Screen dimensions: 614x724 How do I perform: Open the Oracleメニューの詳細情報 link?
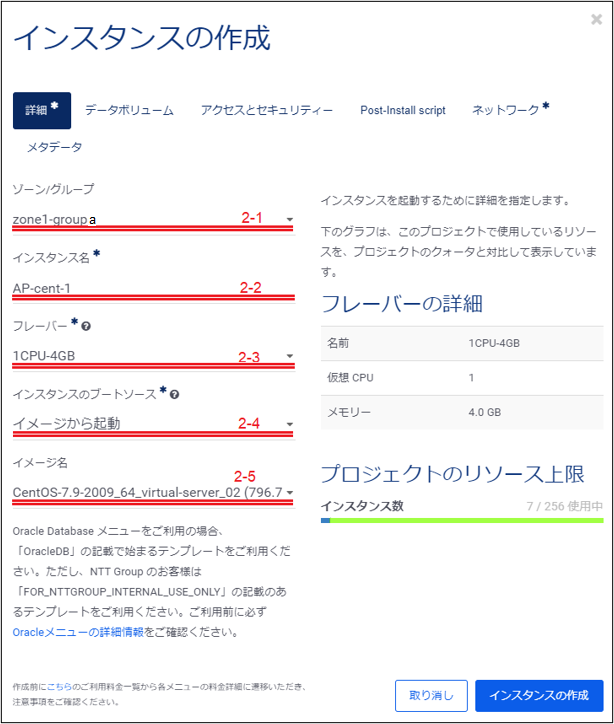coord(78,632)
